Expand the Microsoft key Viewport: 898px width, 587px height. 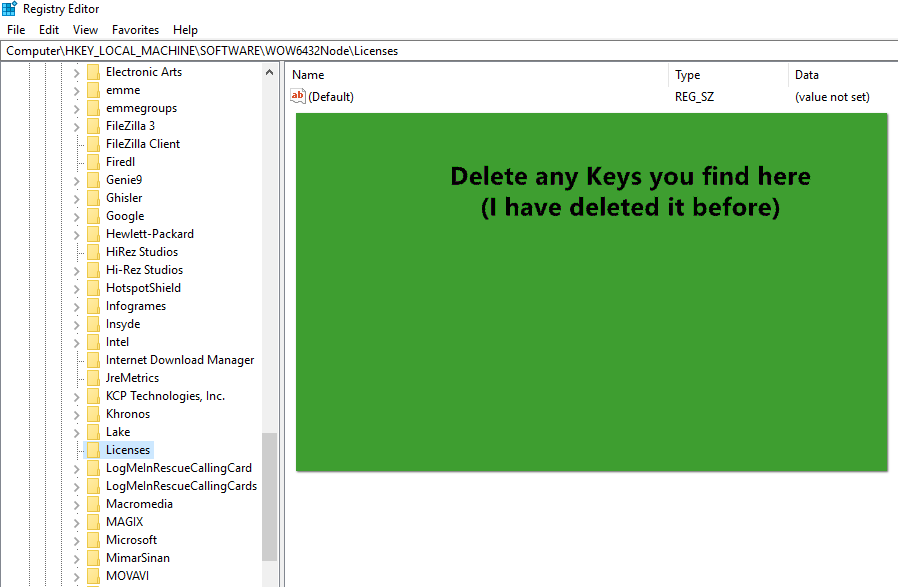(x=77, y=541)
